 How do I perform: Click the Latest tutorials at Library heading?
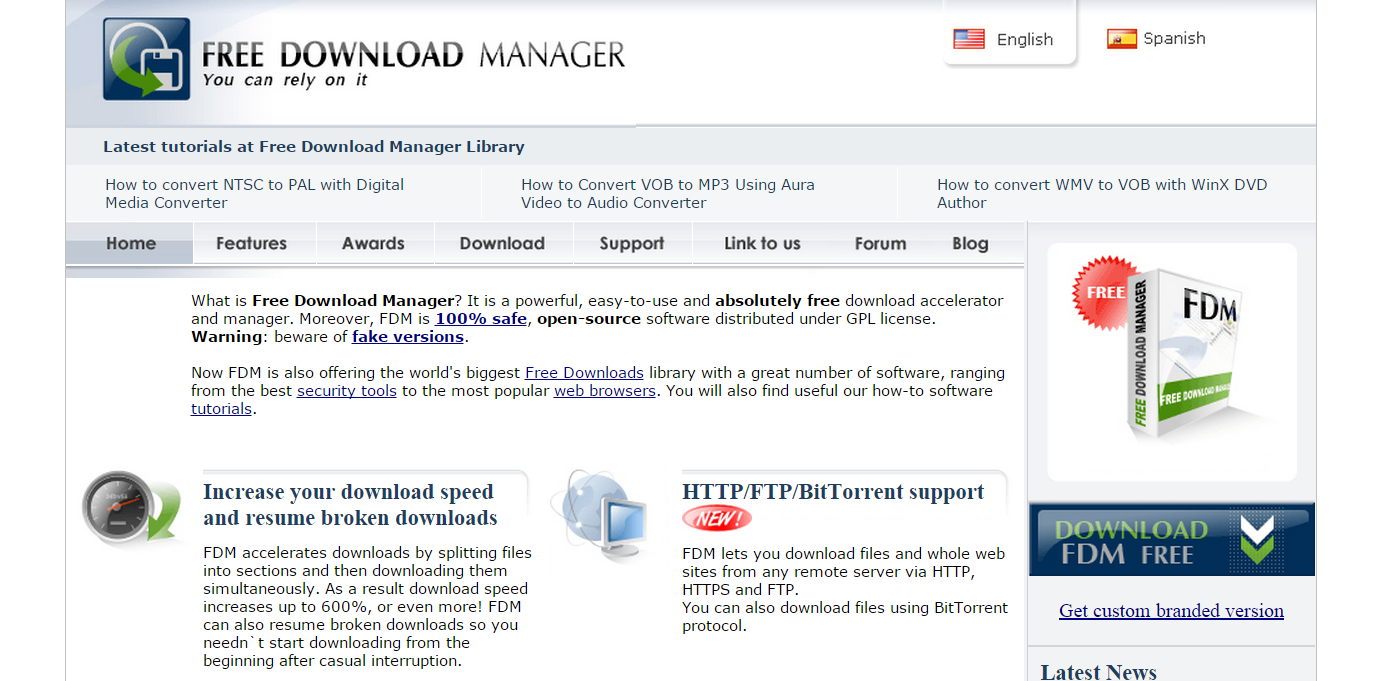[314, 146]
